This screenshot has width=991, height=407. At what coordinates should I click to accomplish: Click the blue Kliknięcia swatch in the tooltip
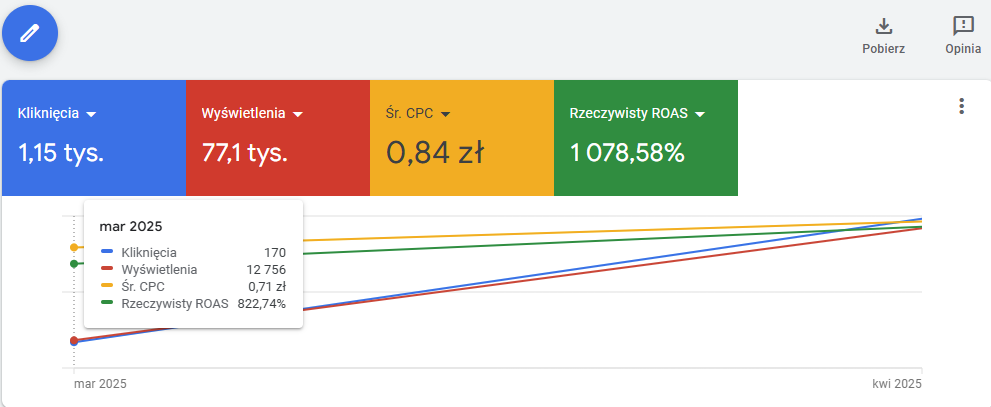(107, 252)
